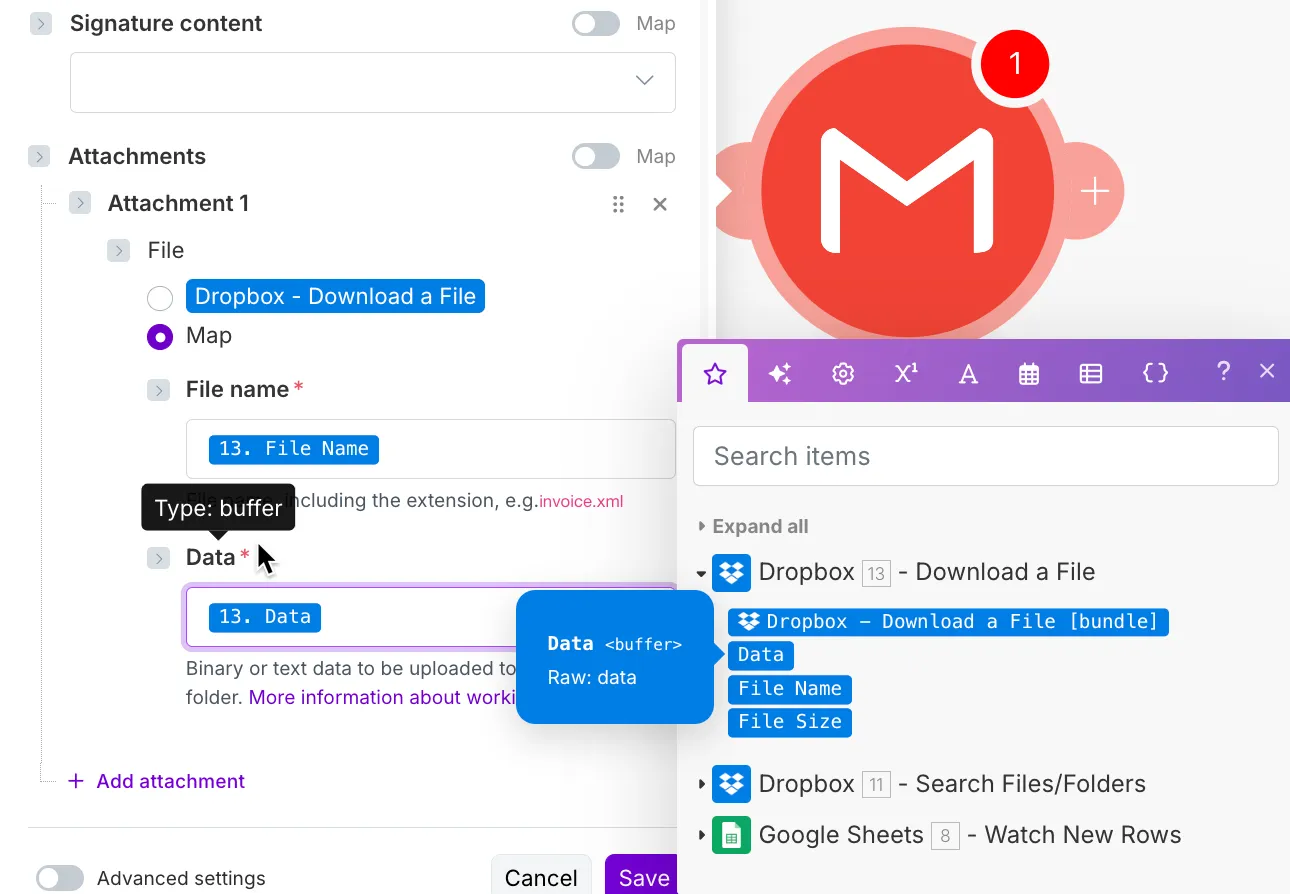Toggle the Advanced settings switch
This screenshot has width=1290, height=894.
point(60,878)
